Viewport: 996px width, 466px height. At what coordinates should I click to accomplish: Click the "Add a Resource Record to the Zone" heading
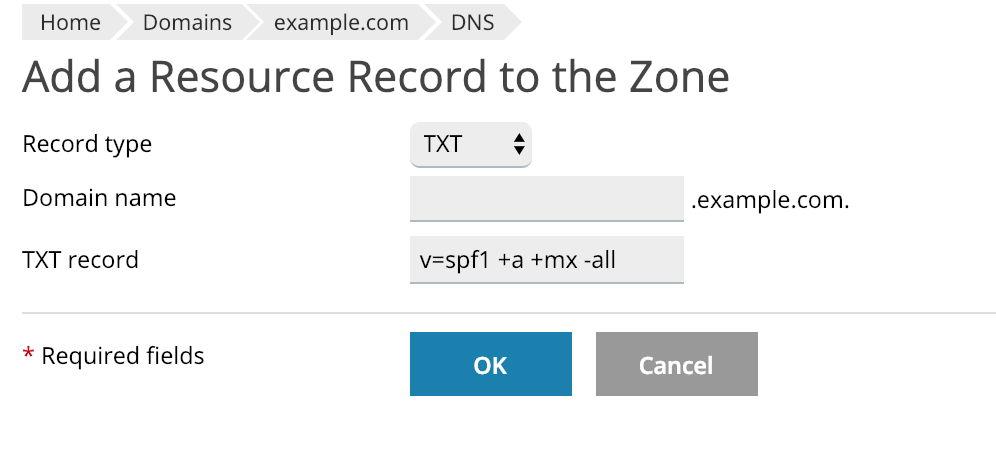[375, 77]
